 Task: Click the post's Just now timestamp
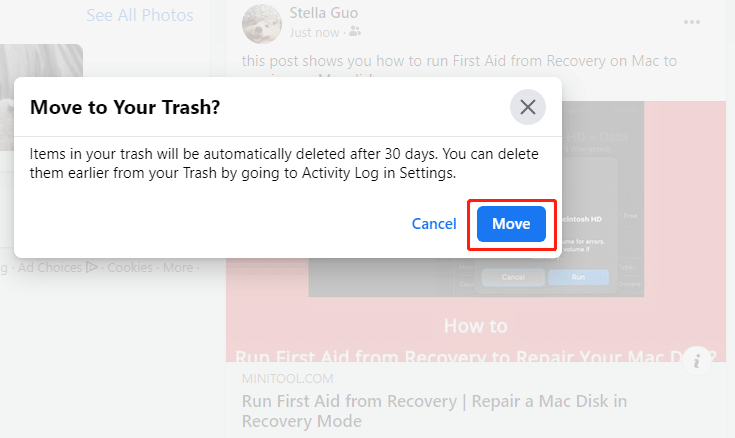click(314, 31)
